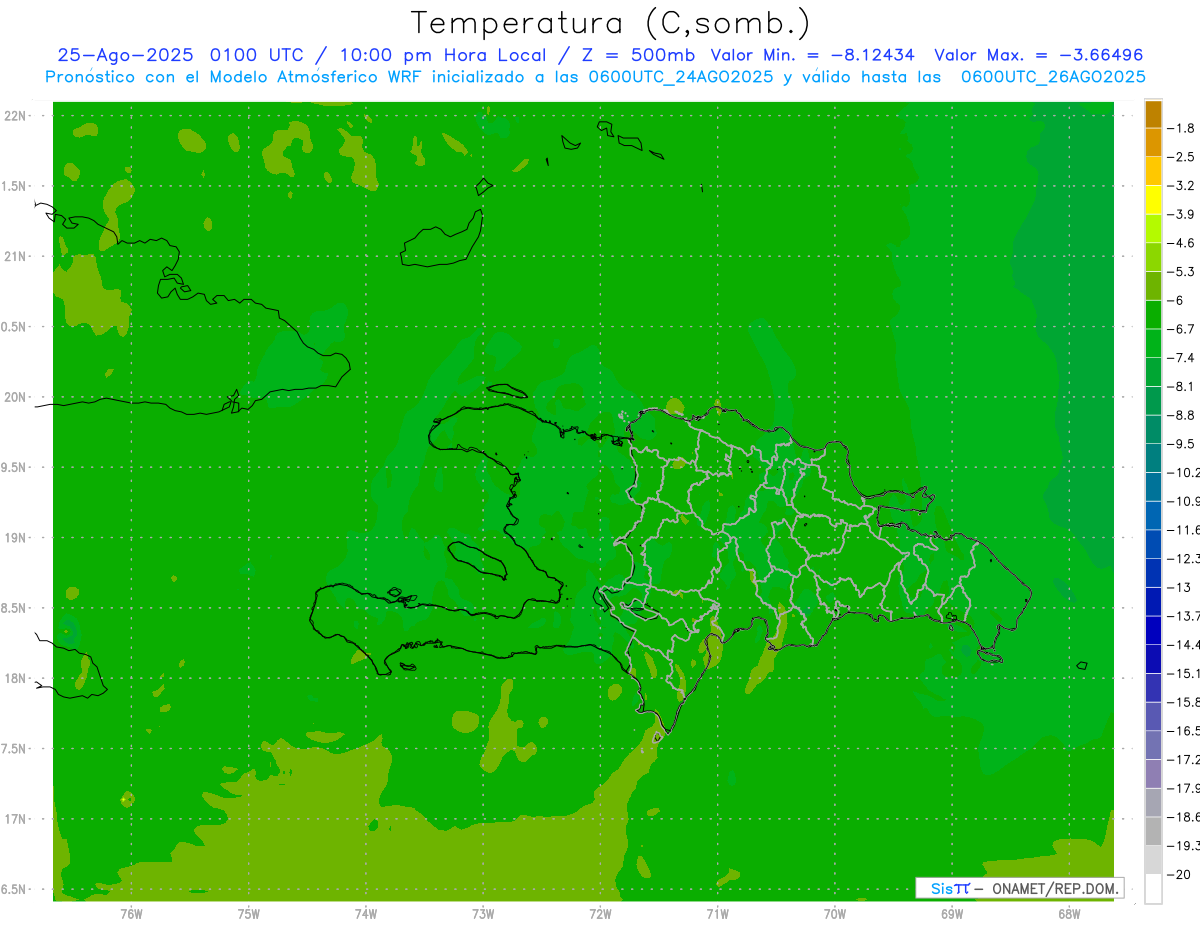Click the '73W' longitude label
Image resolution: width=1200 pixels, height=927 pixels.
[483, 913]
